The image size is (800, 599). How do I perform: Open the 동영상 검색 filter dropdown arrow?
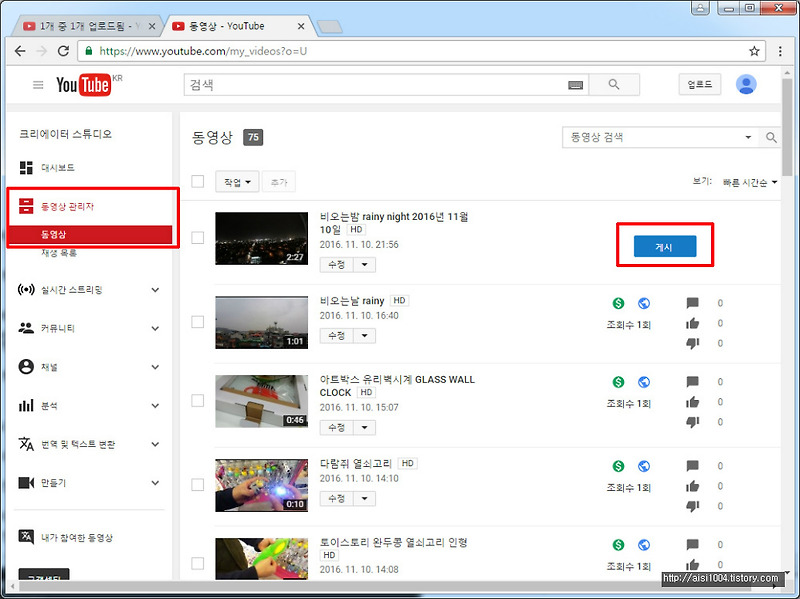click(x=748, y=137)
